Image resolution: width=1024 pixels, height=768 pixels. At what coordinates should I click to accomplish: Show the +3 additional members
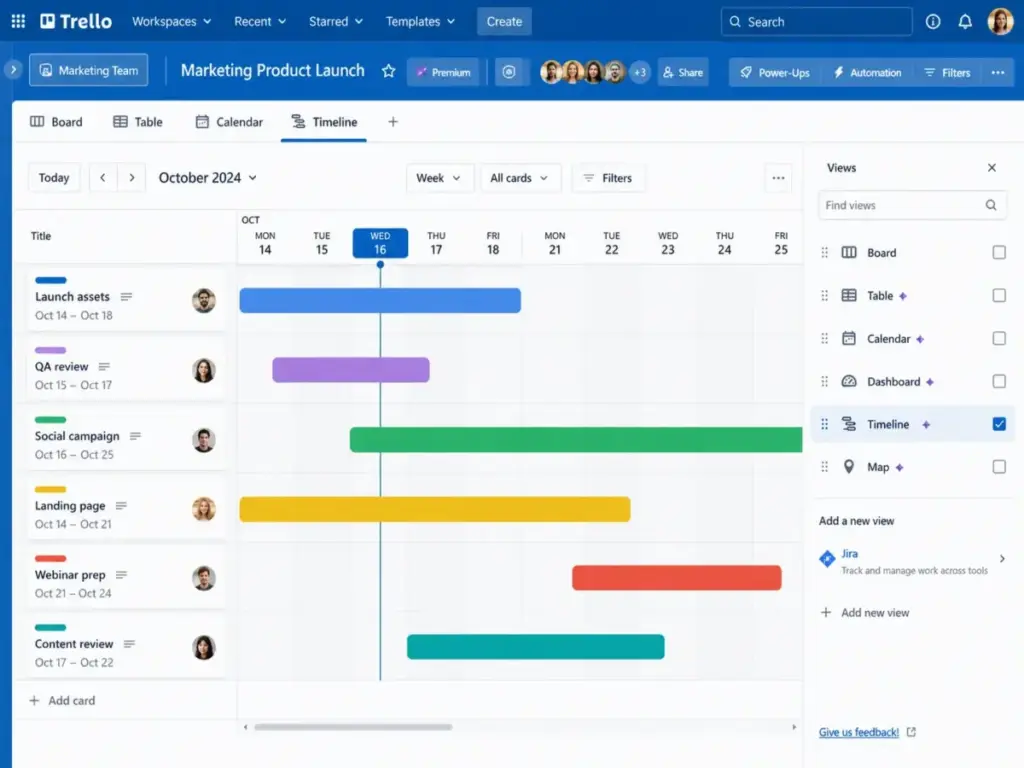pos(640,72)
